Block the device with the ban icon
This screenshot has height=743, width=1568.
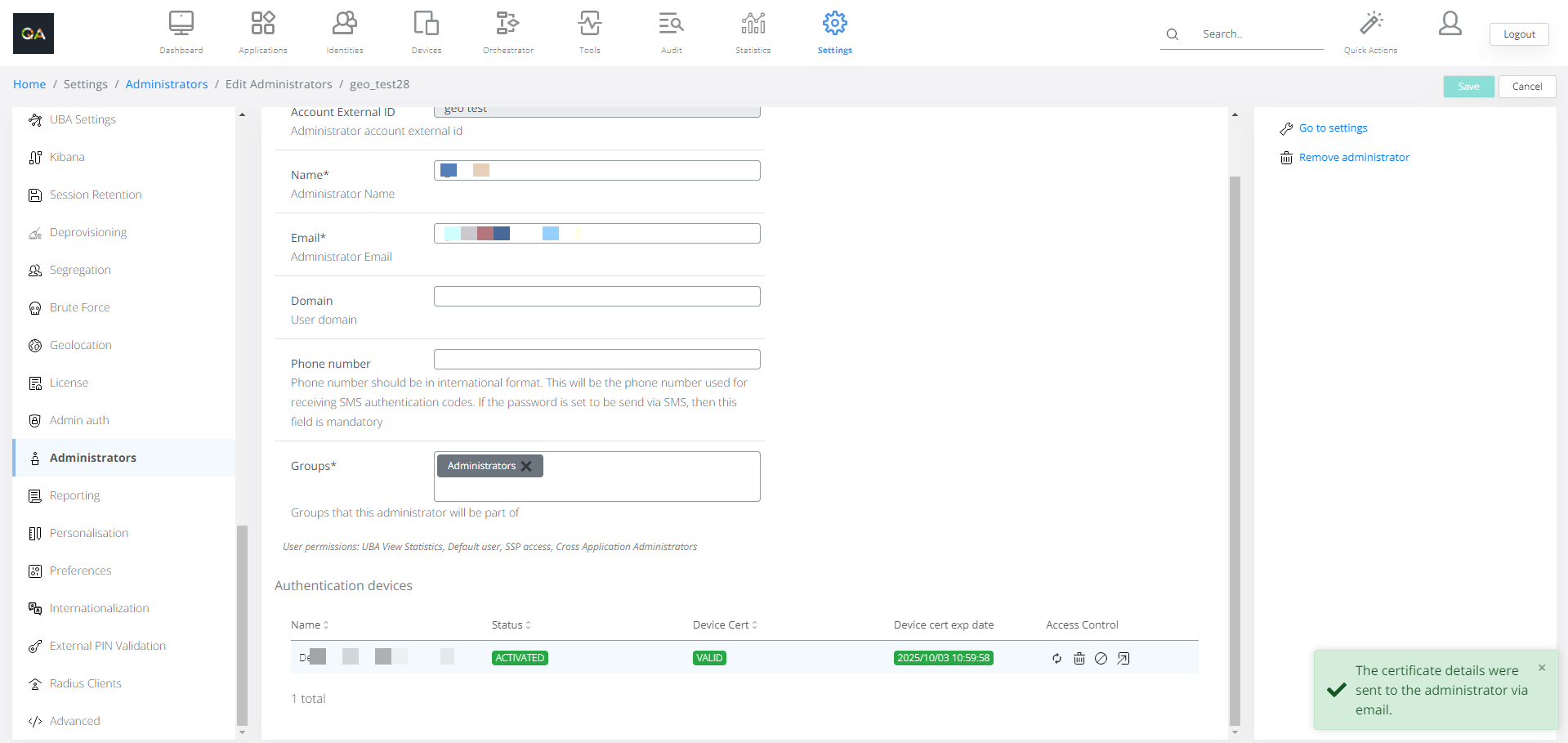click(x=1101, y=659)
